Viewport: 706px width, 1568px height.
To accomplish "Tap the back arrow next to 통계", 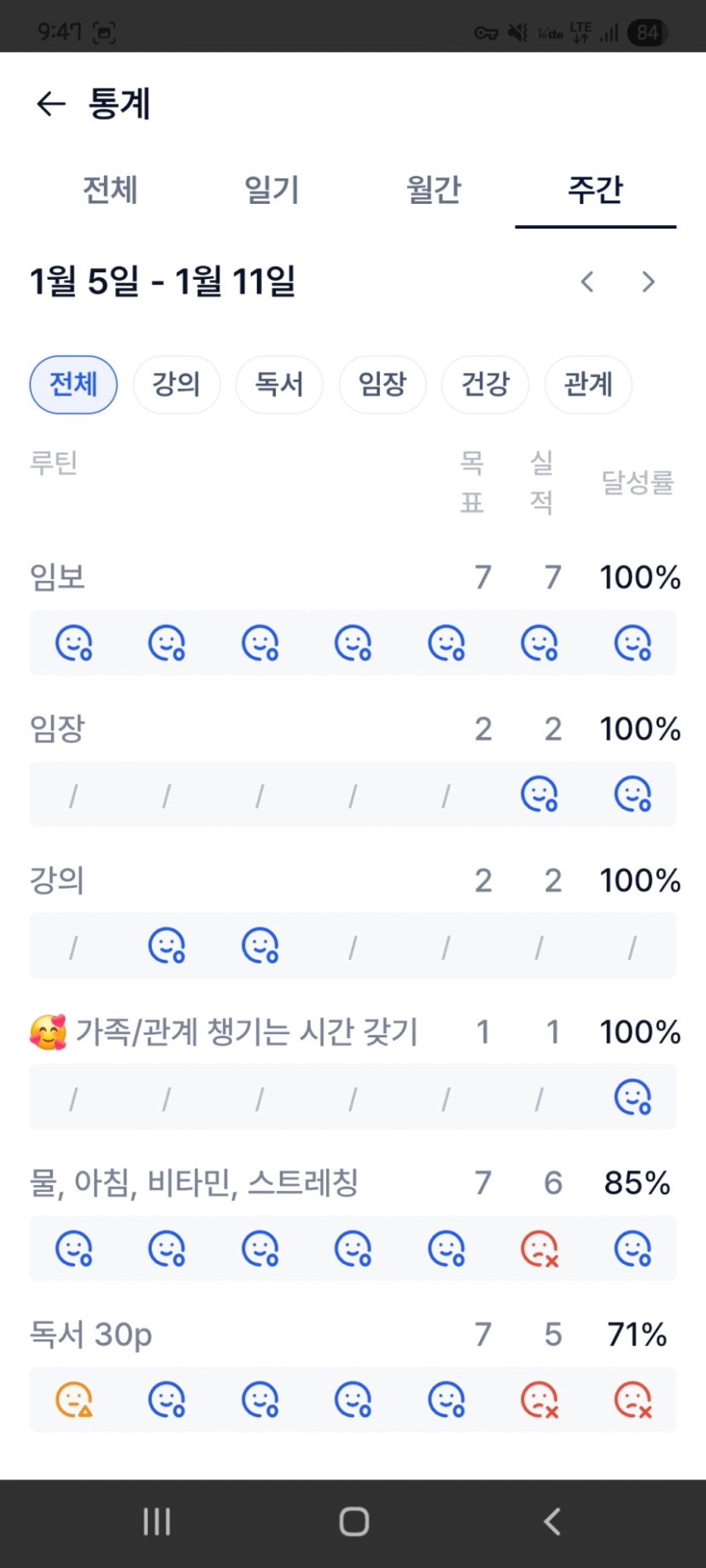I will (50, 104).
